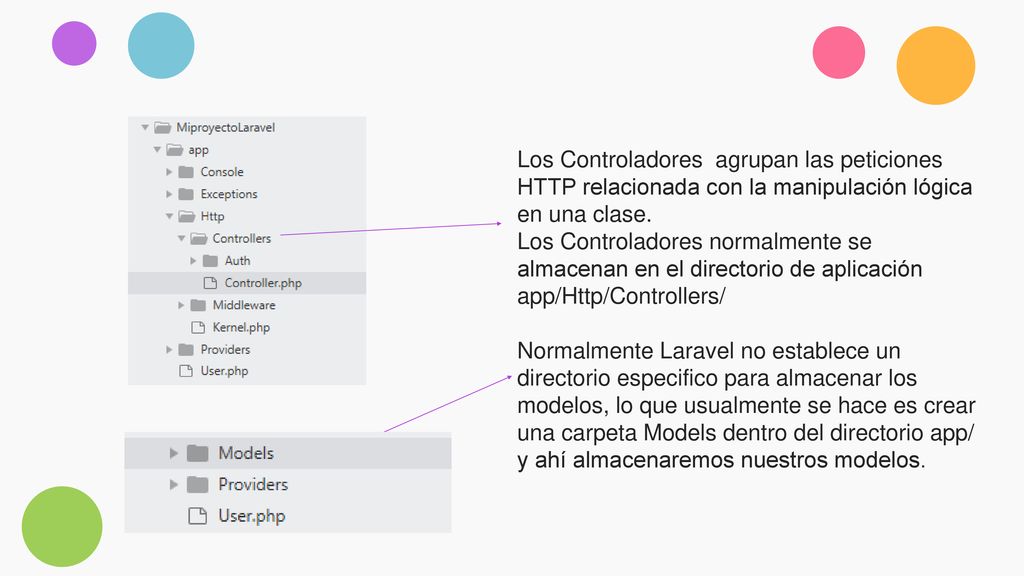Select the Providers label below Models
1024x576 pixels.
253,484
